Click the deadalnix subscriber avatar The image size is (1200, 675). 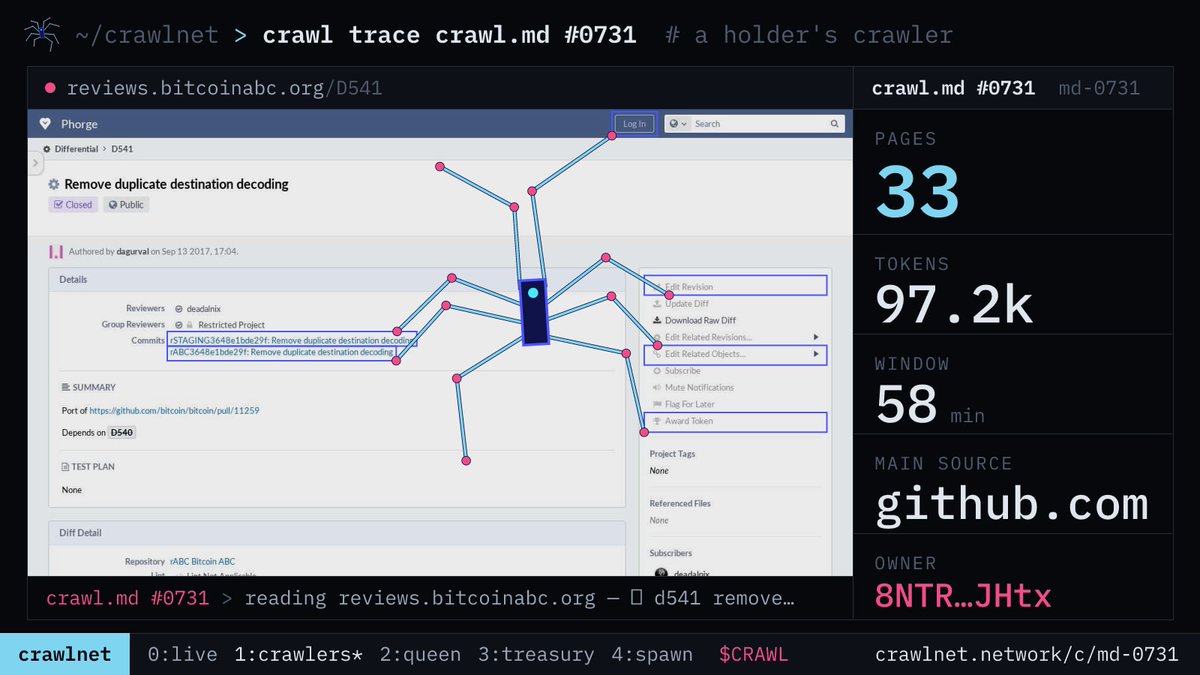coord(661,573)
